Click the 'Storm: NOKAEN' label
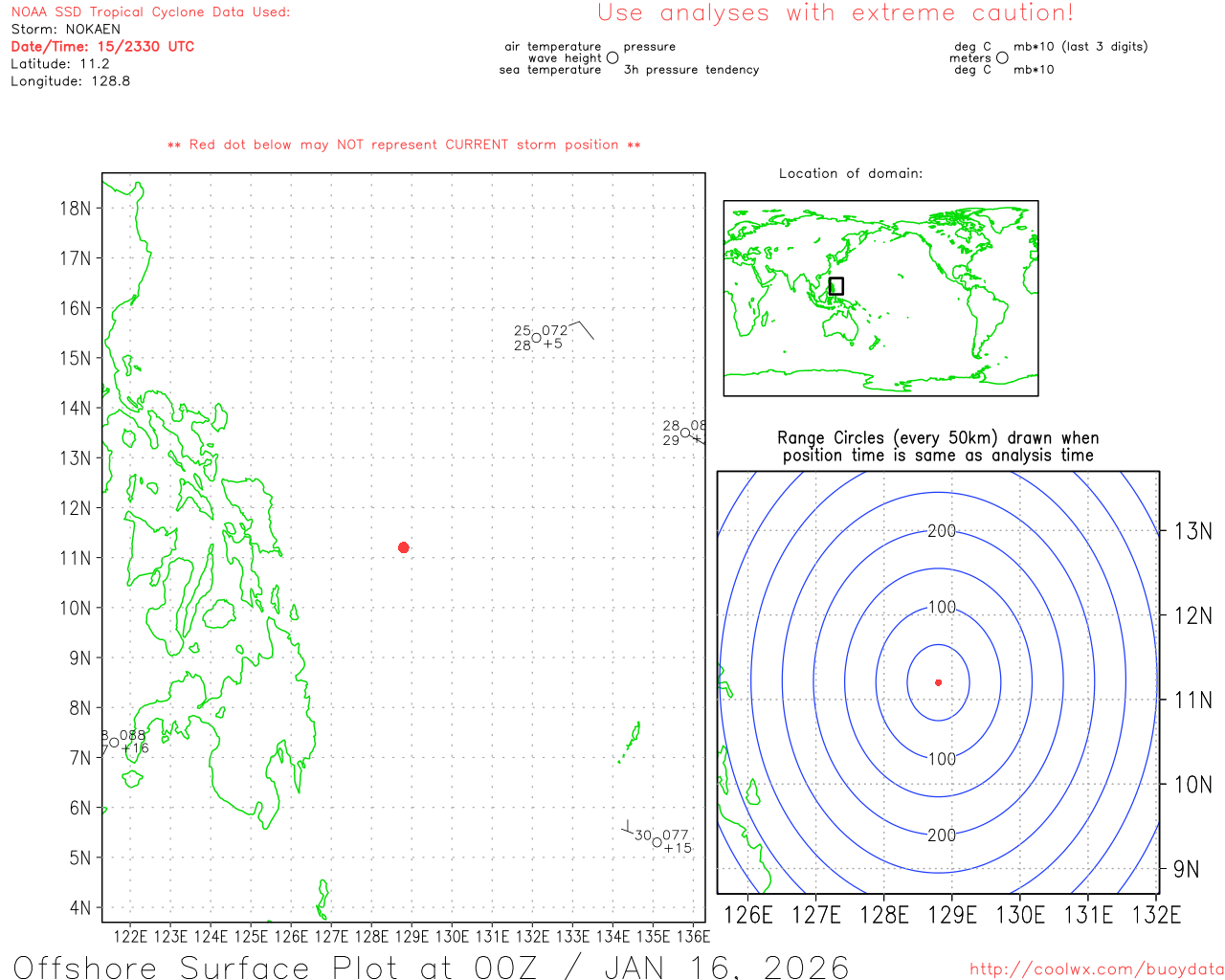Viewport: 1225px width, 980px height. click(x=66, y=30)
